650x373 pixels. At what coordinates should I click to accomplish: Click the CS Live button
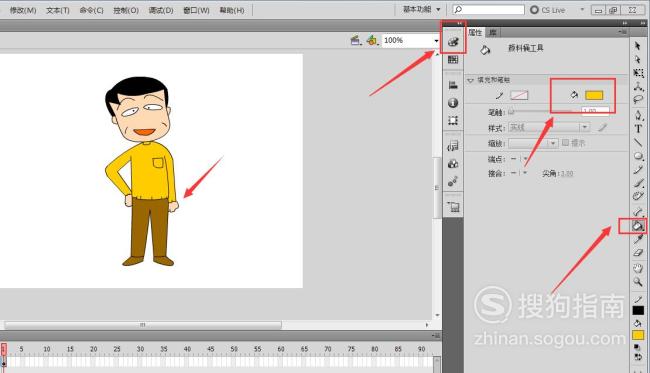(548, 10)
